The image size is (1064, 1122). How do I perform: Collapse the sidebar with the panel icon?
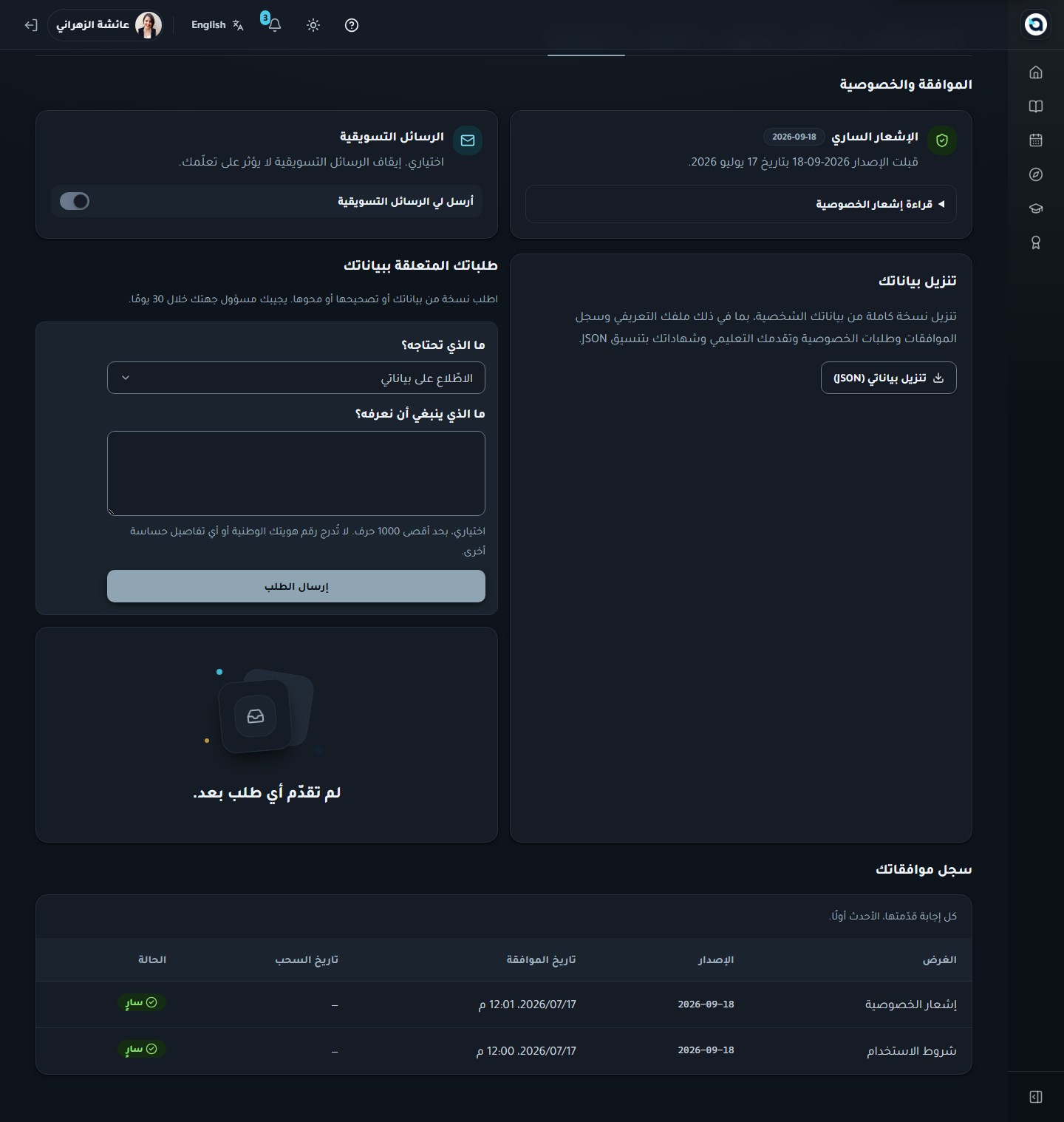(x=1036, y=1097)
